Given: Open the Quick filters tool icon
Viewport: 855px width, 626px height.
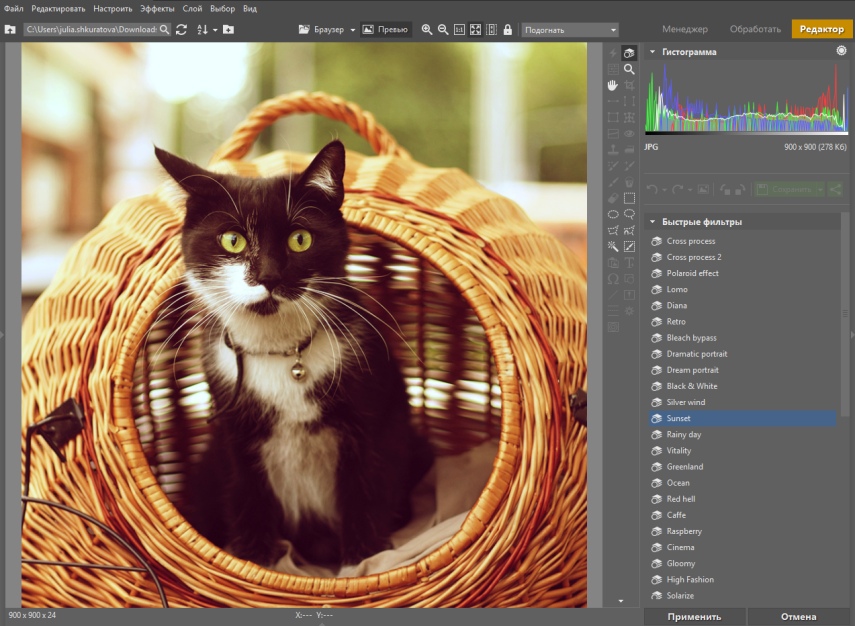Looking at the screenshot, I should tap(629, 53).
